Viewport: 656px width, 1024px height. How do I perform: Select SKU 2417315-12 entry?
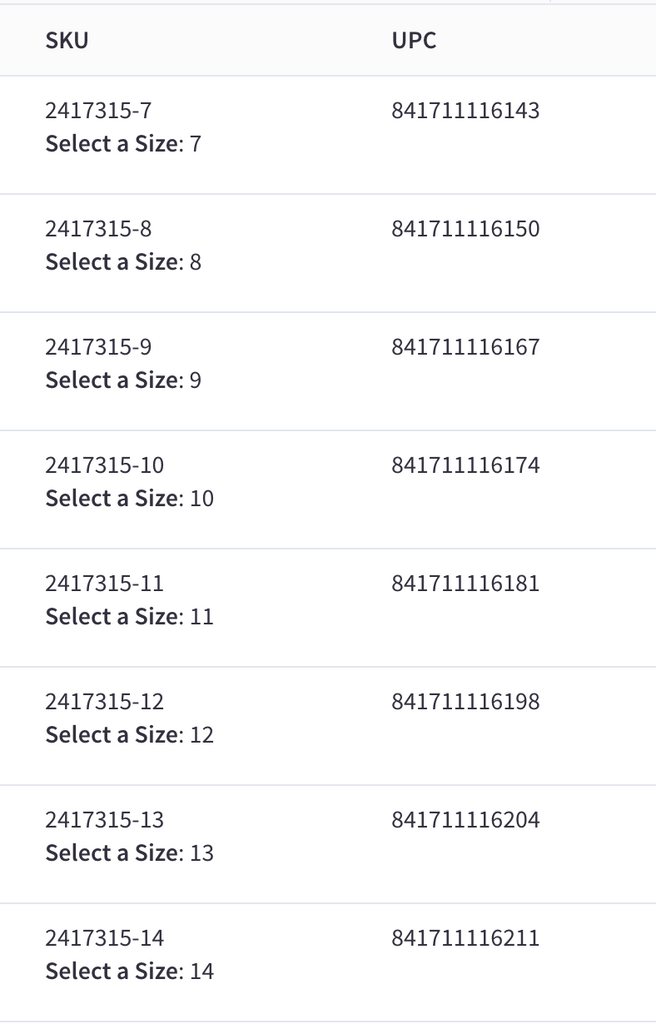(105, 701)
